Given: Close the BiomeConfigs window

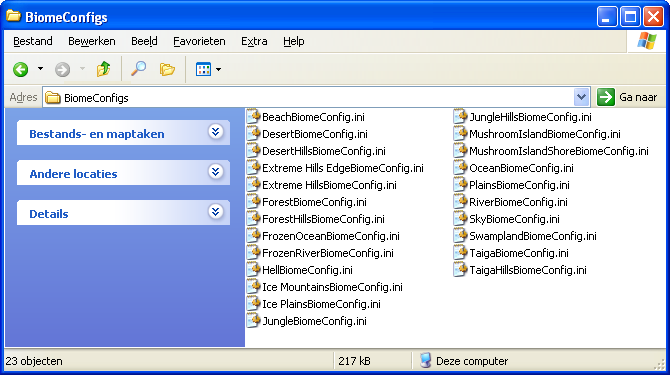Looking at the screenshot, I should pyautogui.click(x=653, y=17).
